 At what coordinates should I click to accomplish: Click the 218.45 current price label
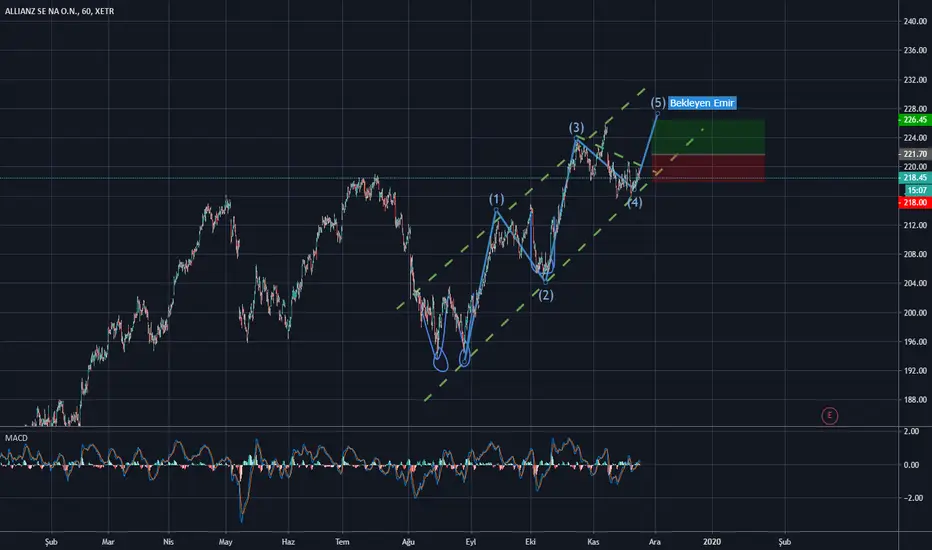[914, 178]
